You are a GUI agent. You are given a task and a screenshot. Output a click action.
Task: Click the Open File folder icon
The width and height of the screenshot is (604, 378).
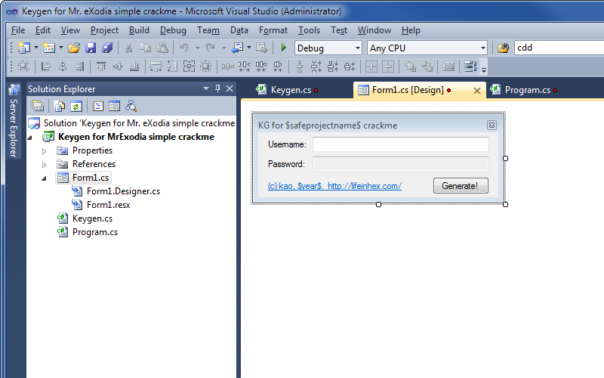(x=74, y=48)
